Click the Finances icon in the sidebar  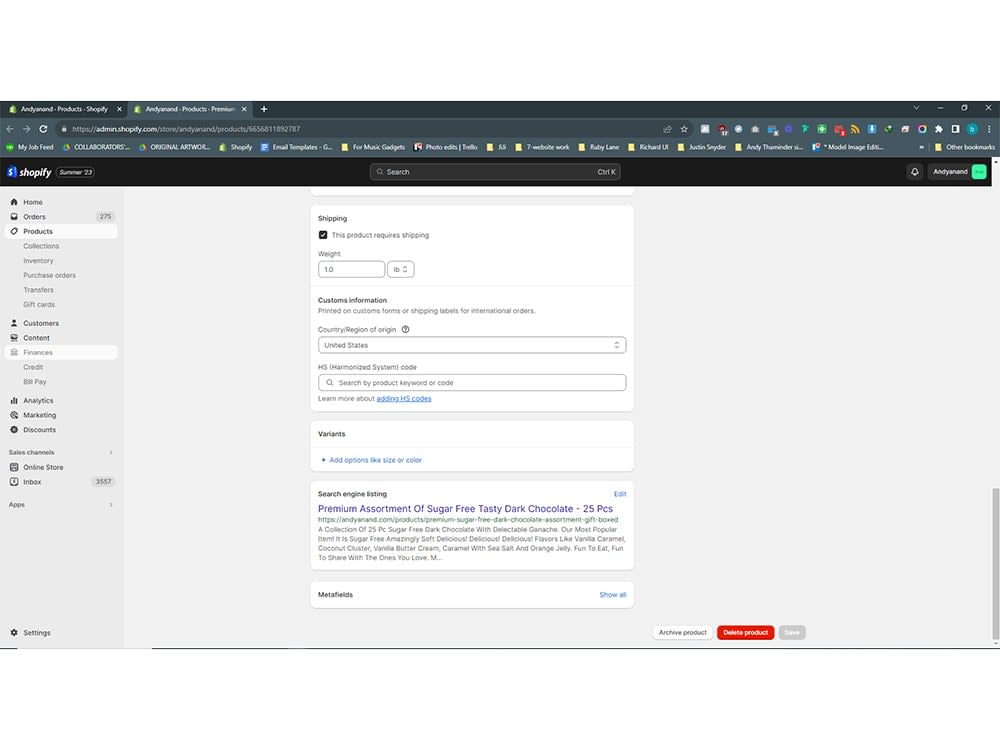point(14,353)
